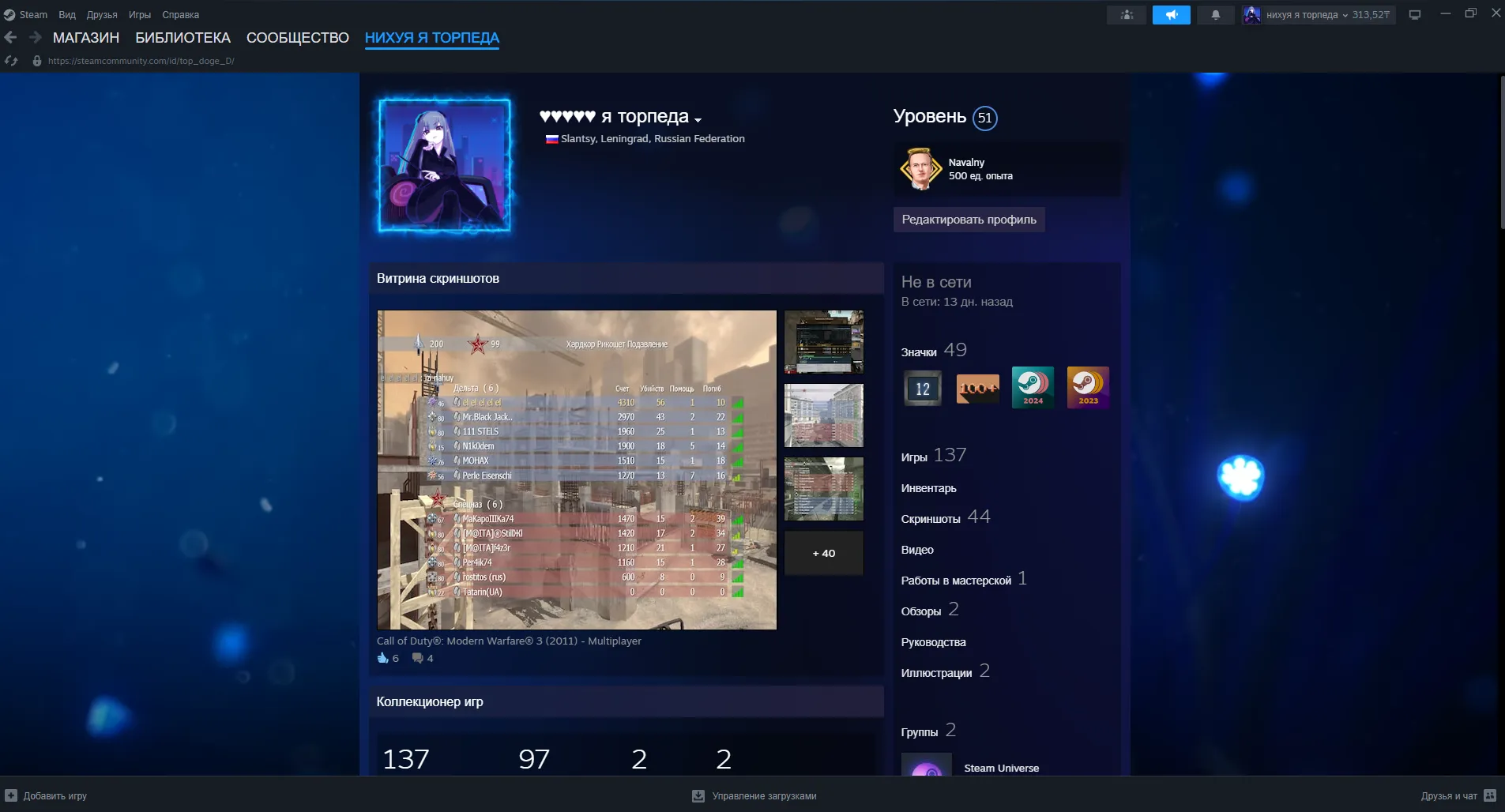Open the Вид menu

[67, 15]
